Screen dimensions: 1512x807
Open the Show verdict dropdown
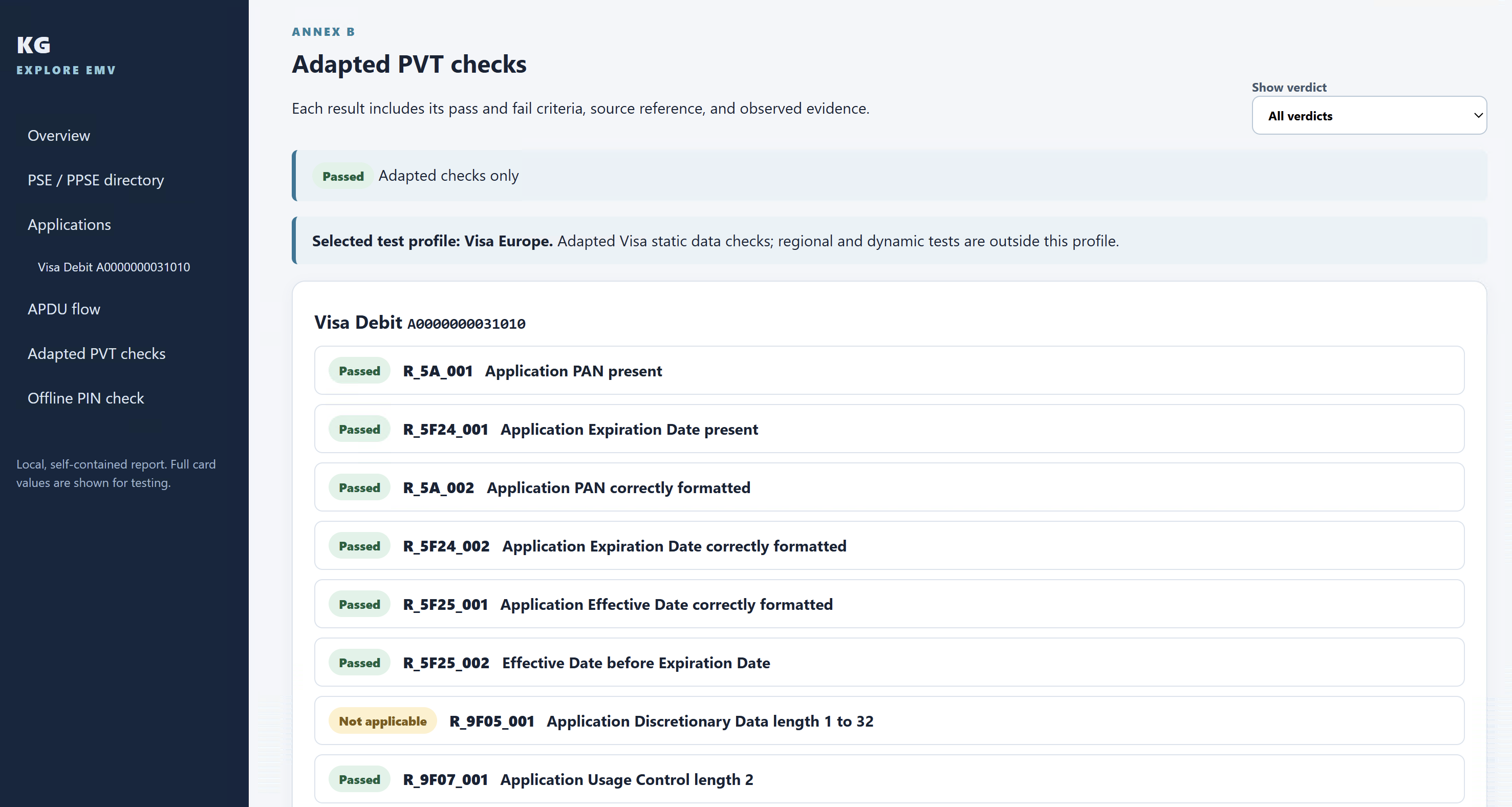1369,116
